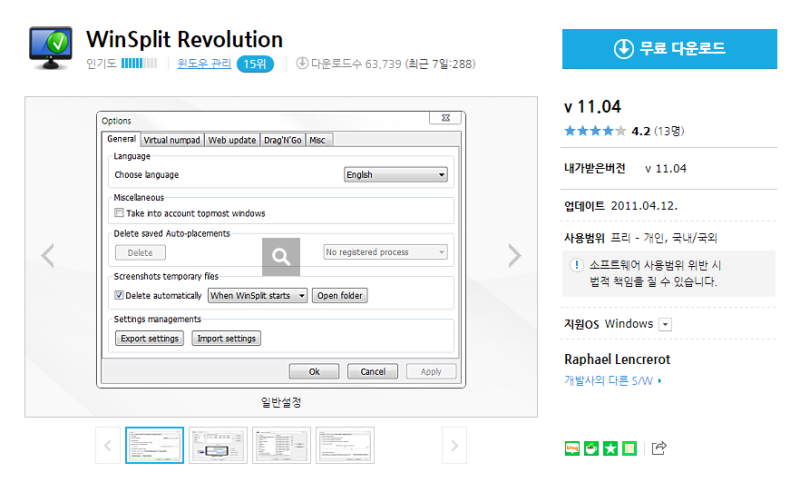Click the Delete button in Auto-placements

coord(140,253)
